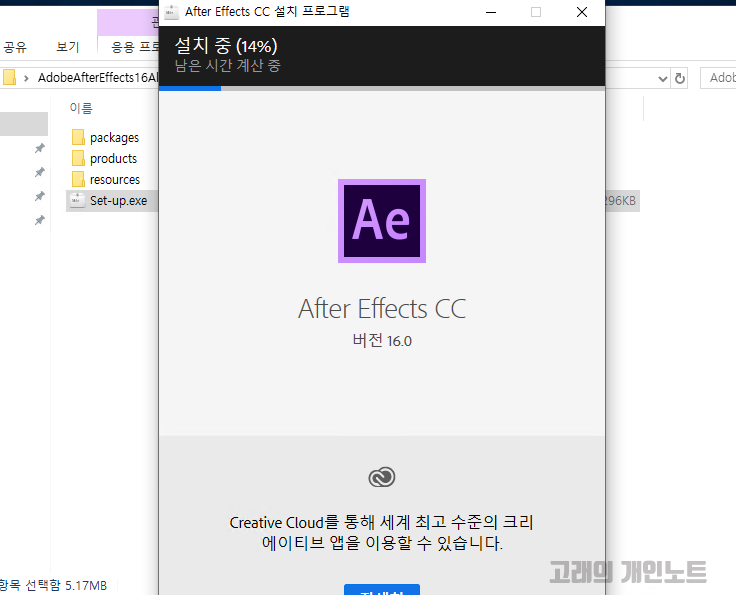This screenshot has height=595, width=736.
Task: Open the 보기 ribbon tab
Action: pos(68,47)
